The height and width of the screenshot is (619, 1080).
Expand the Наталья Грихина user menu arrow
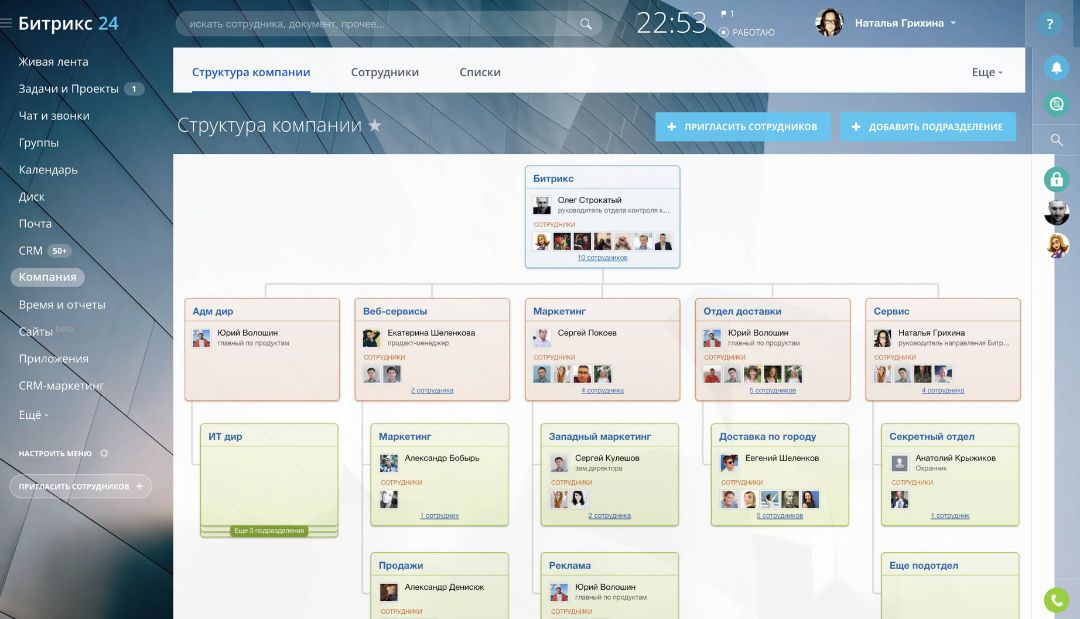point(953,23)
